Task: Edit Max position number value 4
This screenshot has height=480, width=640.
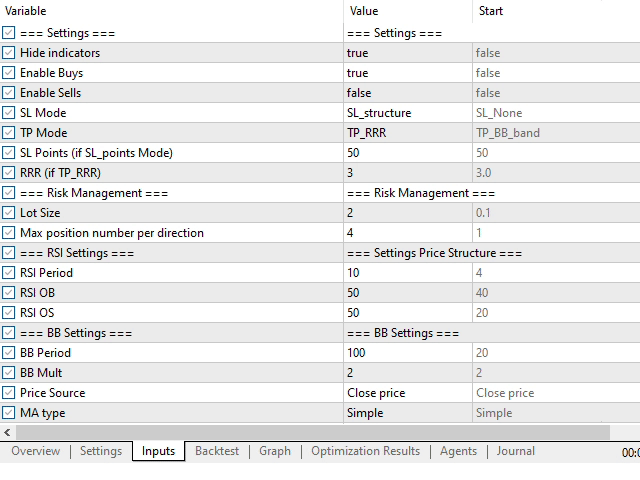Action: click(x=408, y=233)
